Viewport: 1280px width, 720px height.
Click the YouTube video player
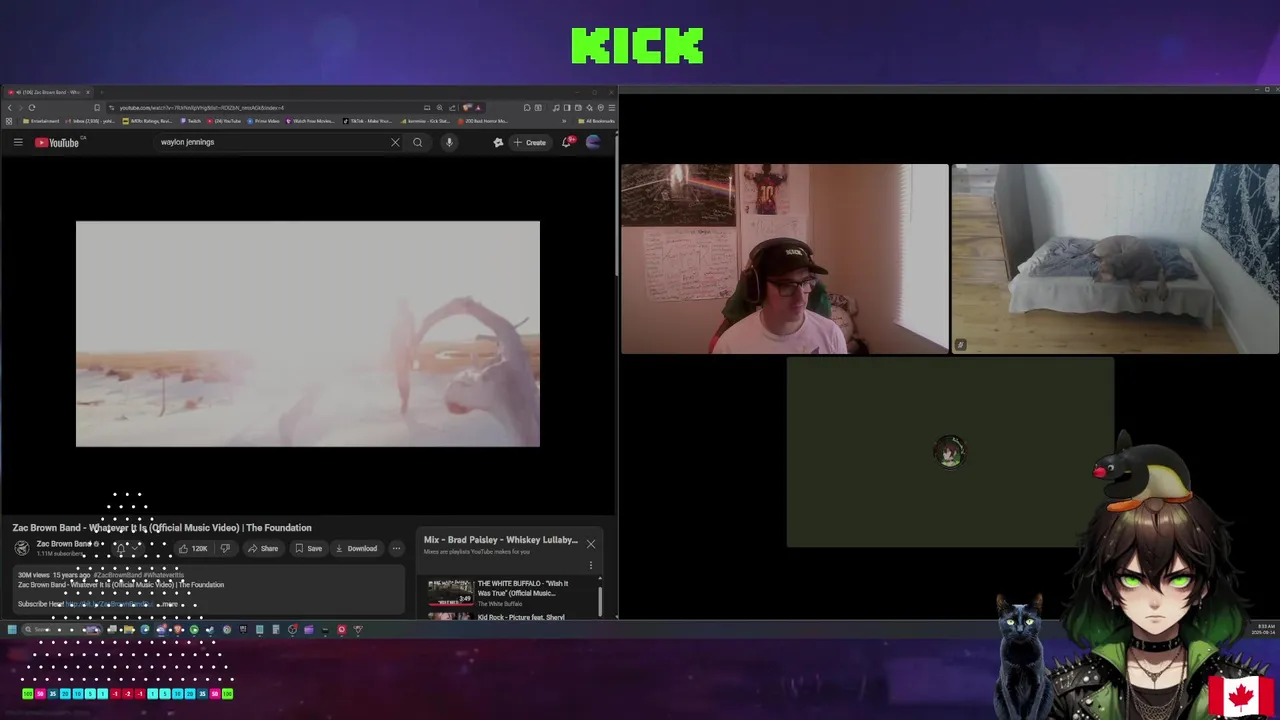(308, 334)
